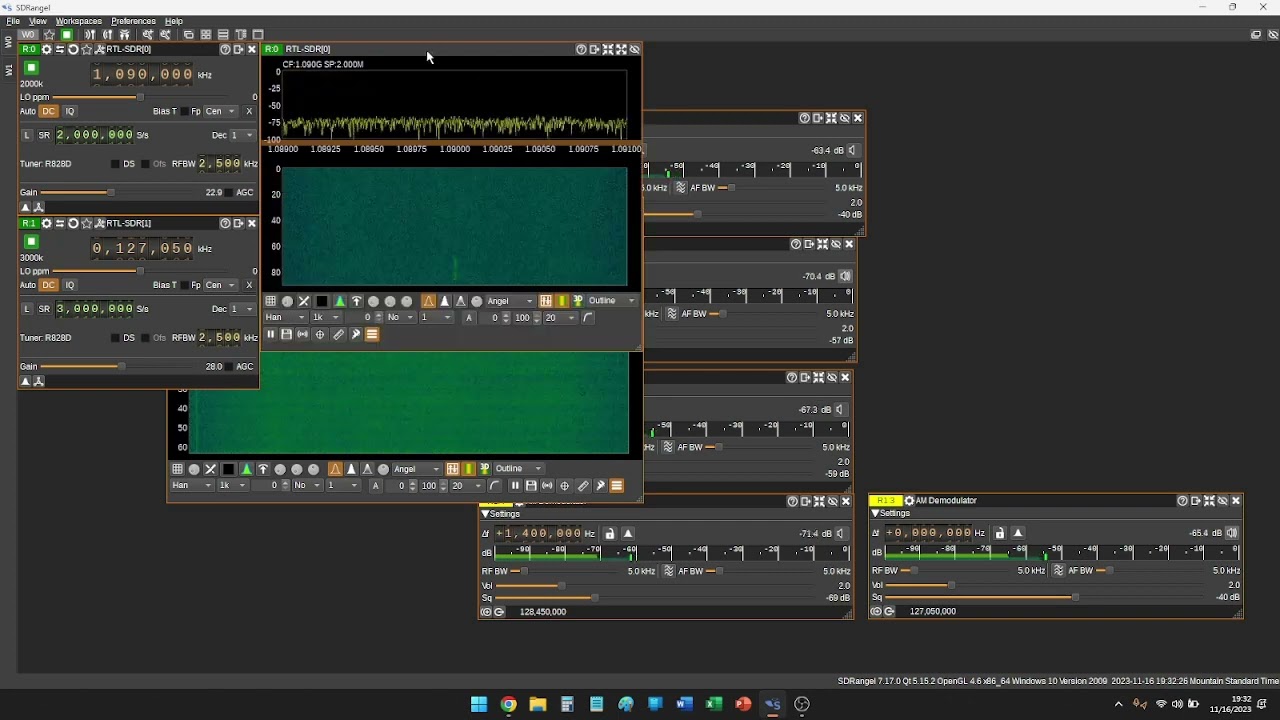Pause the upper spectrum display
1280x720 pixels.
point(271,335)
